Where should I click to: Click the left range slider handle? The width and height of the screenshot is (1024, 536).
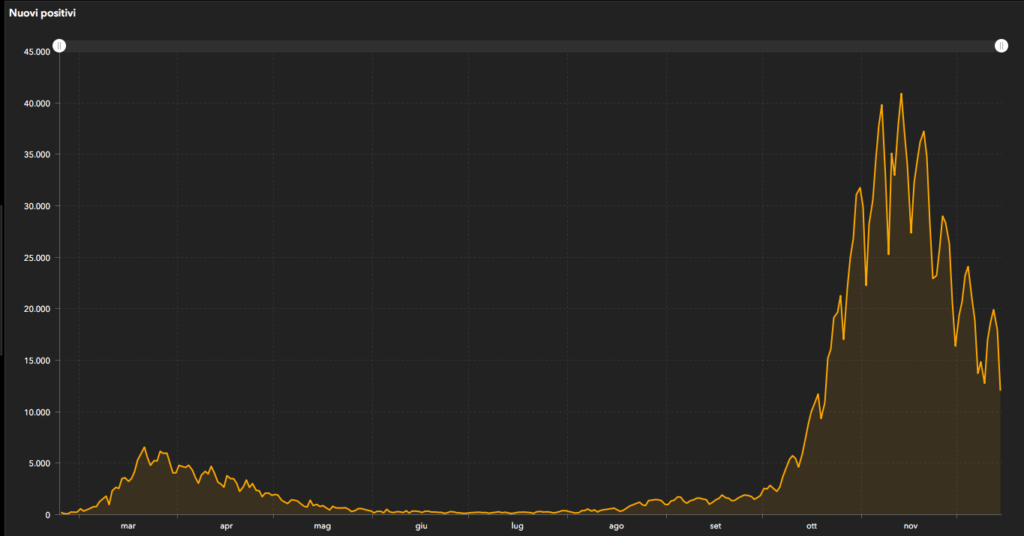click(x=59, y=46)
